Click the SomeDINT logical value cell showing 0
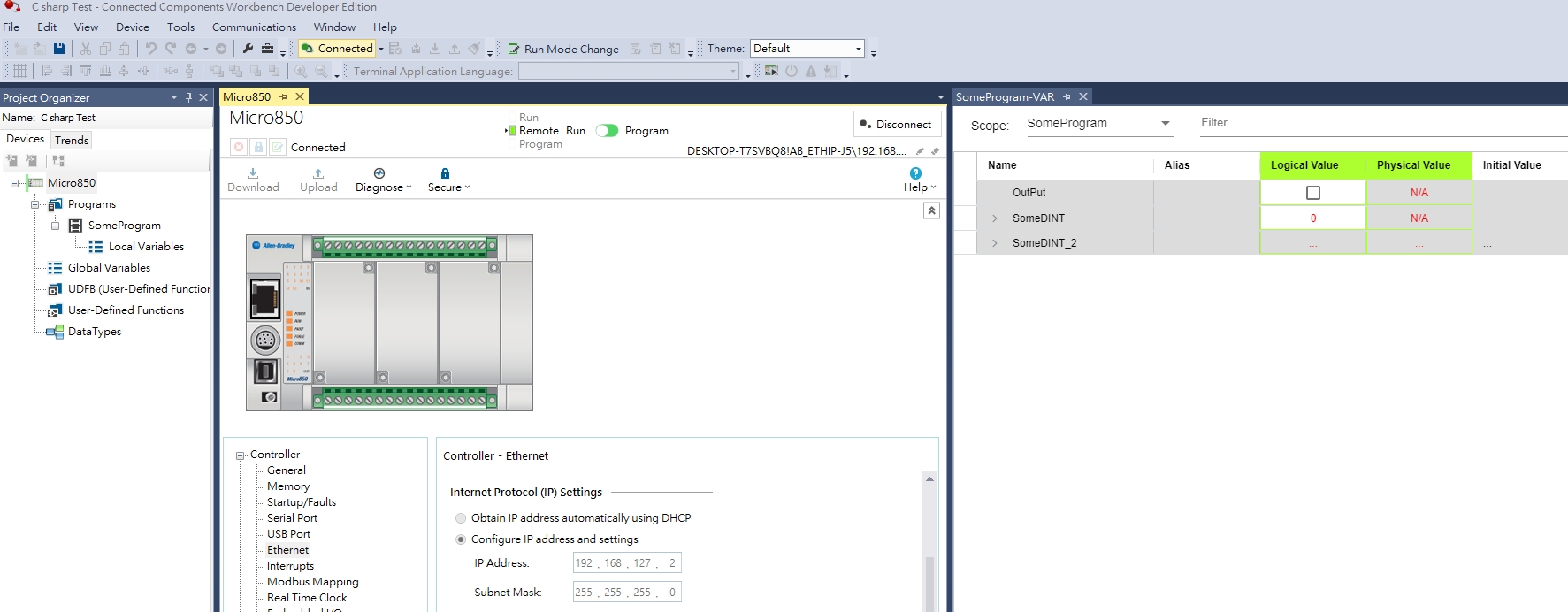 pyautogui.click(x=1312, y=218)
